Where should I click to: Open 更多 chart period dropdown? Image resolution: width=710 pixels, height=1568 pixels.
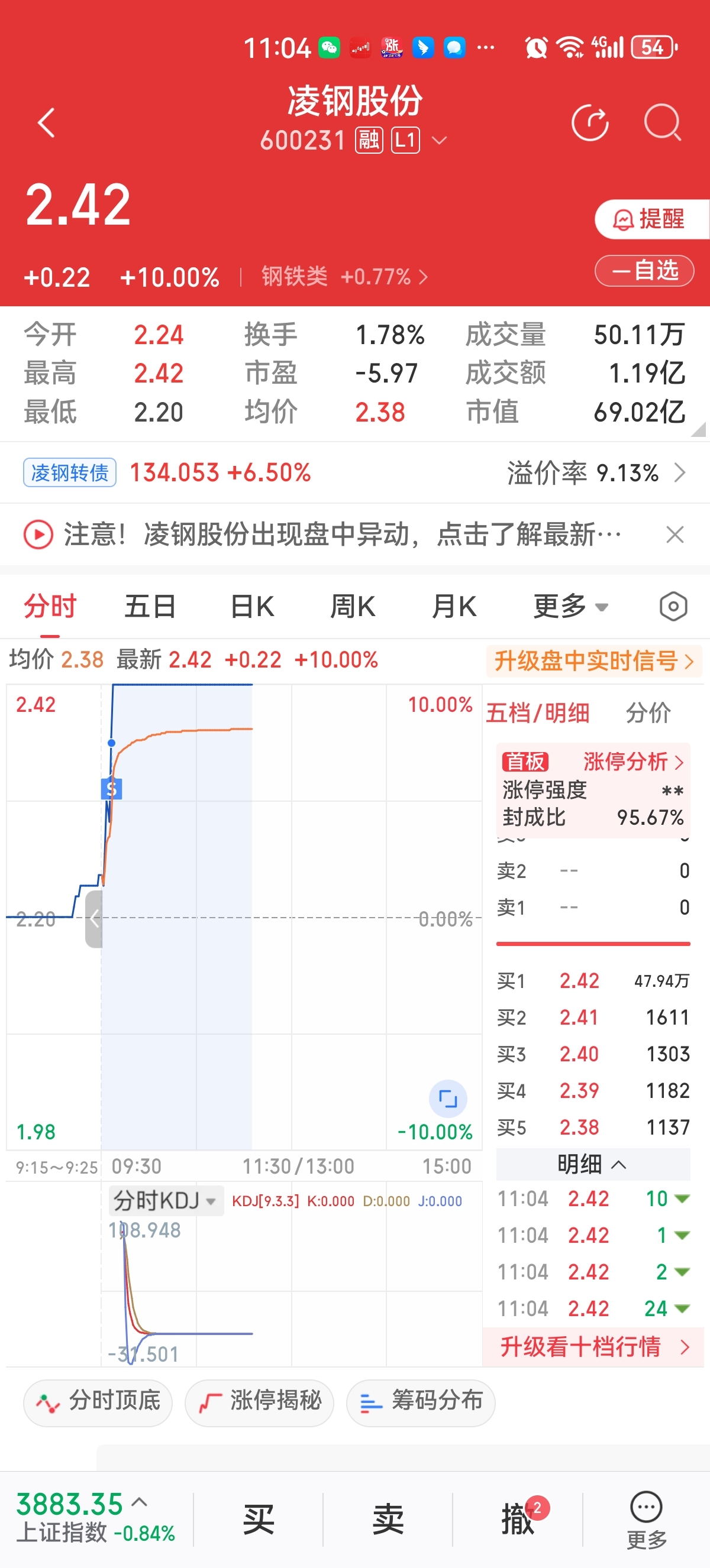coord(570,606)
